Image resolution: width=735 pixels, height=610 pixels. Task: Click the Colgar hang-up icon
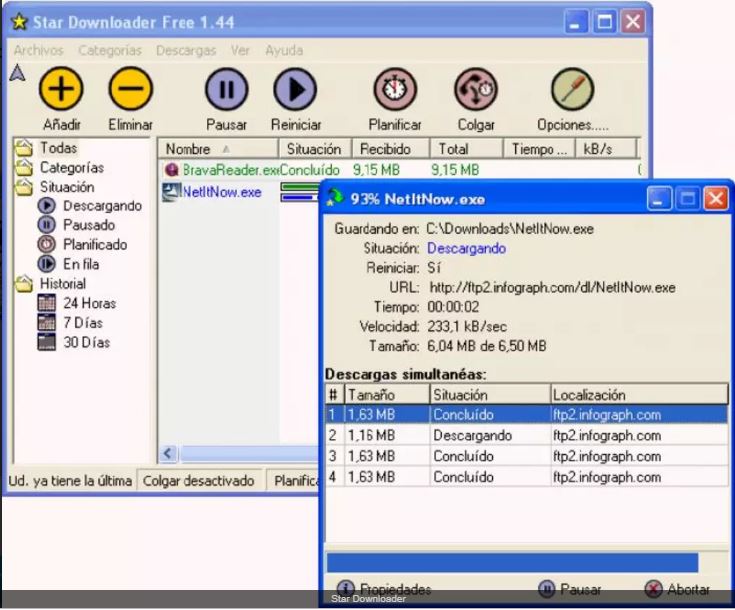(x=476, y=89)
